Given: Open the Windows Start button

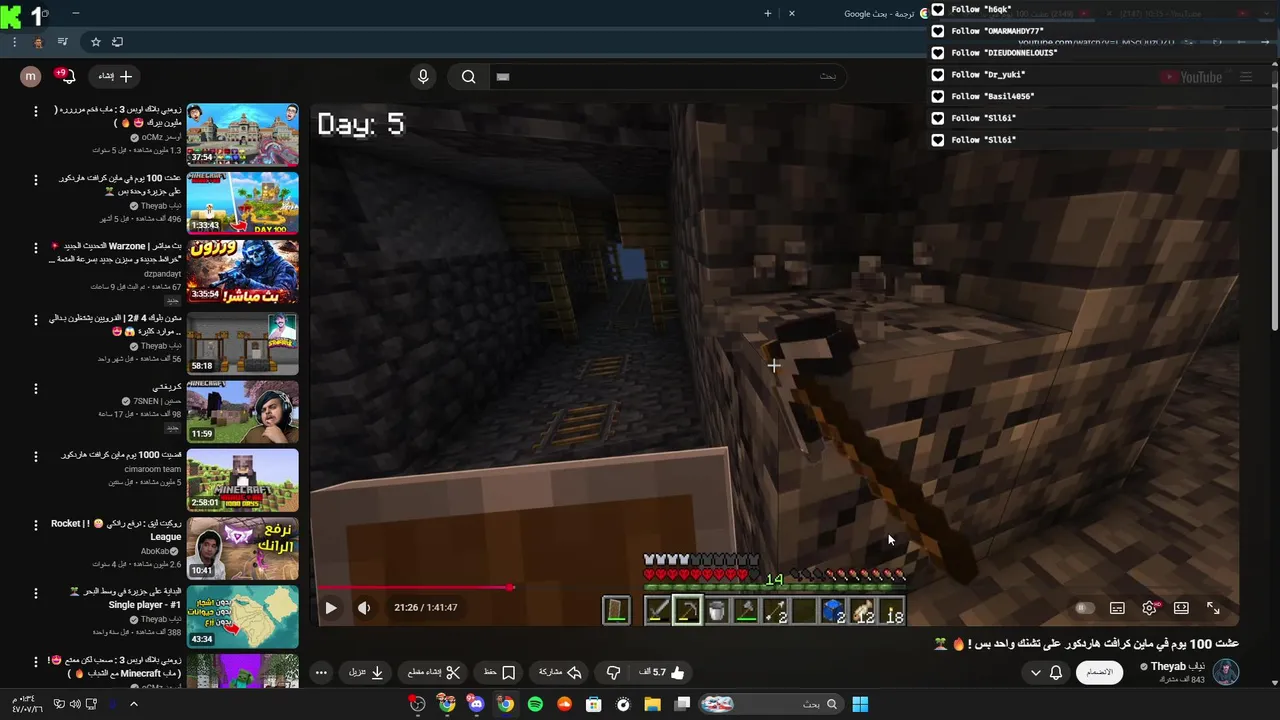Looking at the screenshot, I should pos(860,704).
